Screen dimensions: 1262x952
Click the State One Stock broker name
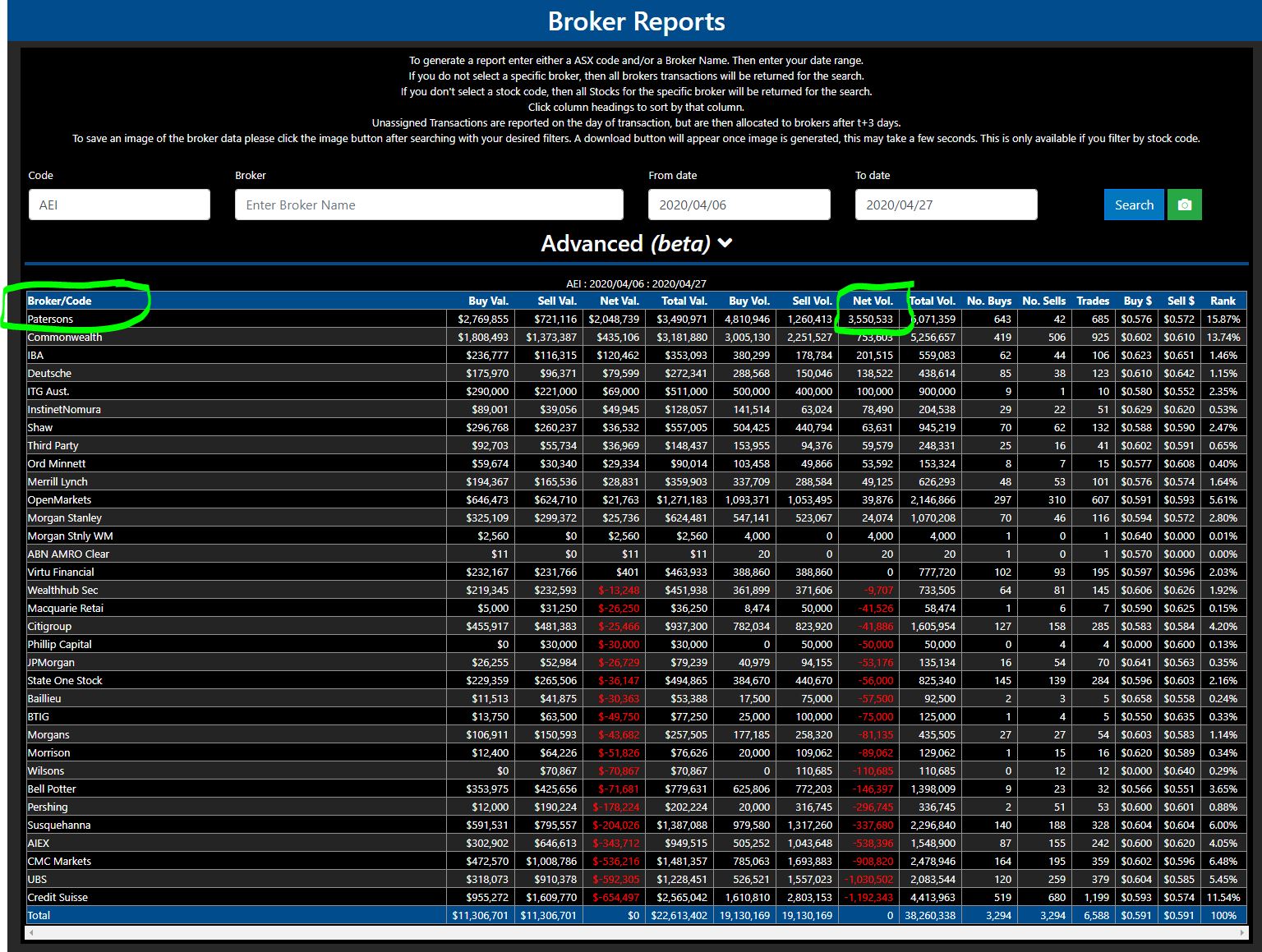(x=65, y=680)
